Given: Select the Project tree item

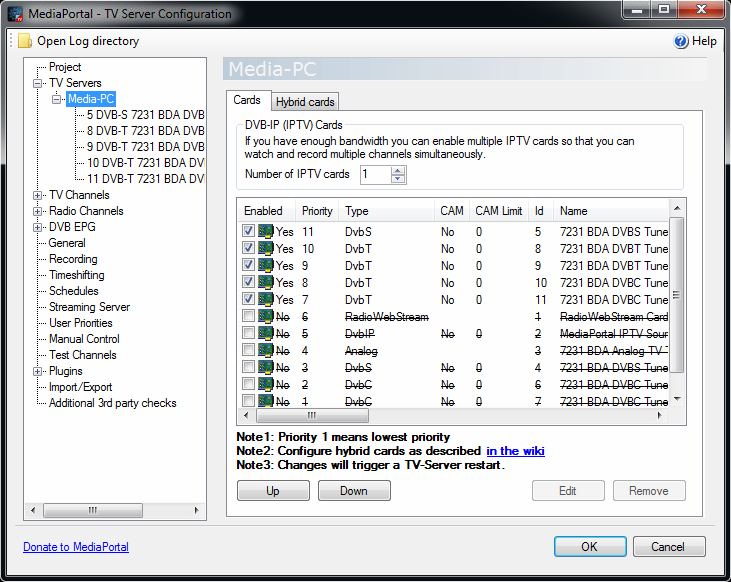Looking at the screenshot, I should point(65,67).
